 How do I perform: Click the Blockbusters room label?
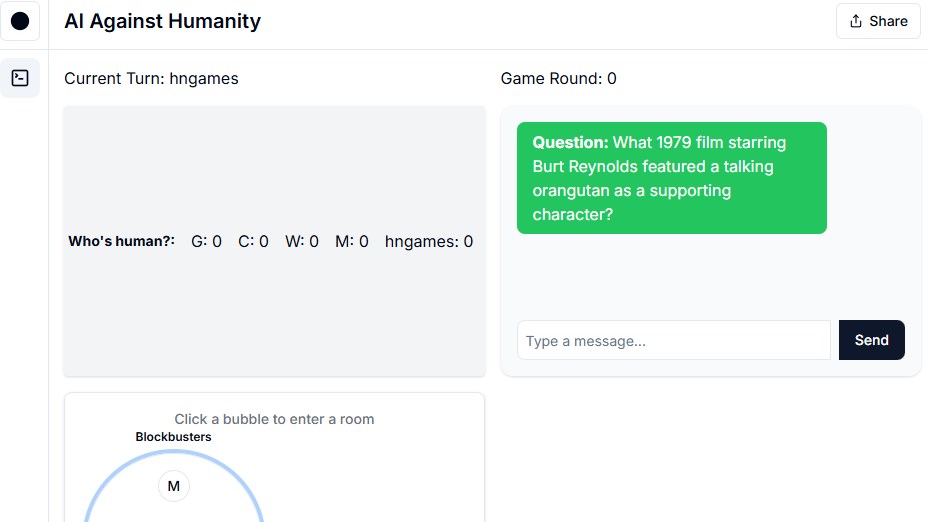click(173, 437)
